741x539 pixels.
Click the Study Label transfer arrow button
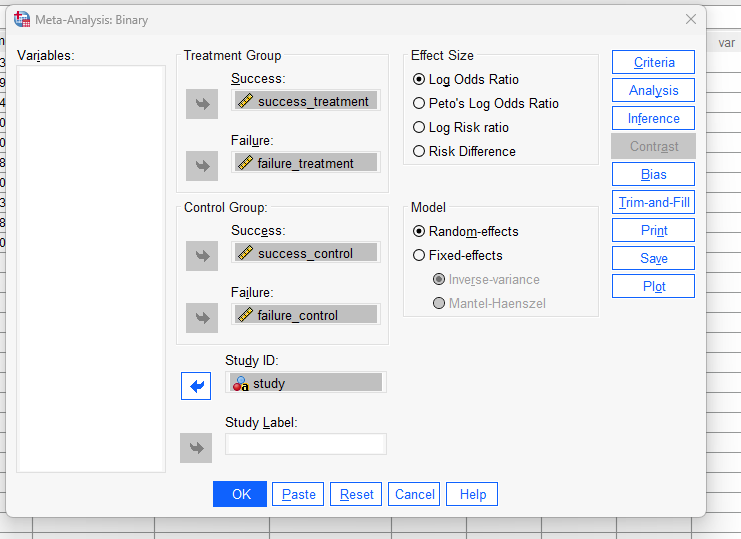click(196, 447)
